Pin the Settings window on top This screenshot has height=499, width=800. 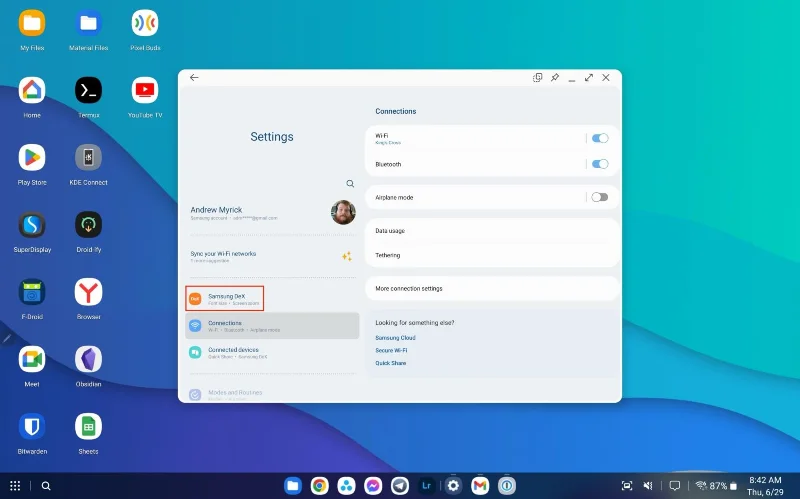[x=555, y=78]
